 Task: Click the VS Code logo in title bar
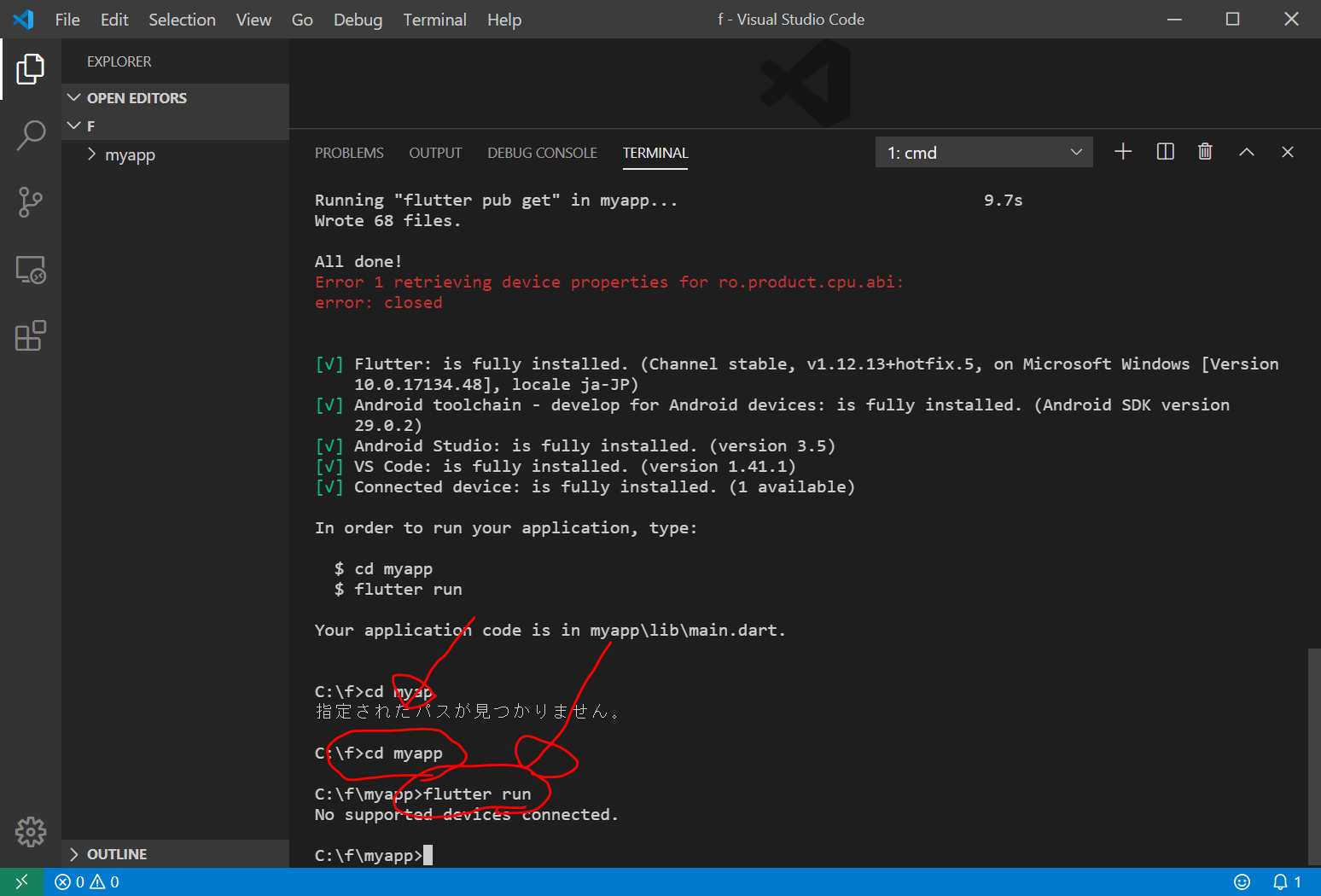click(x=23, y=19)
